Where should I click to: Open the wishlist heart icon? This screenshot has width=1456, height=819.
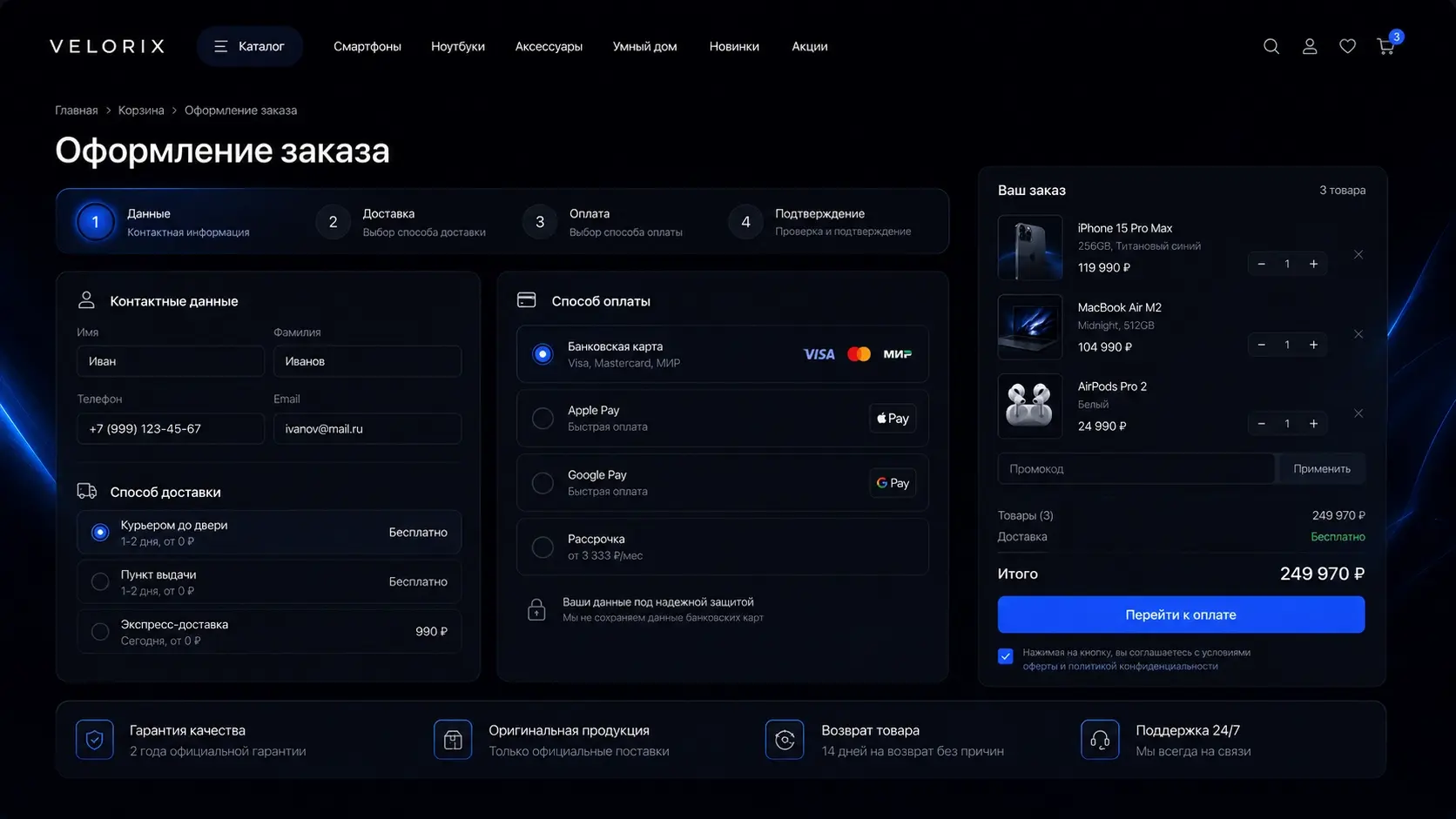(x=1347, y=46)
